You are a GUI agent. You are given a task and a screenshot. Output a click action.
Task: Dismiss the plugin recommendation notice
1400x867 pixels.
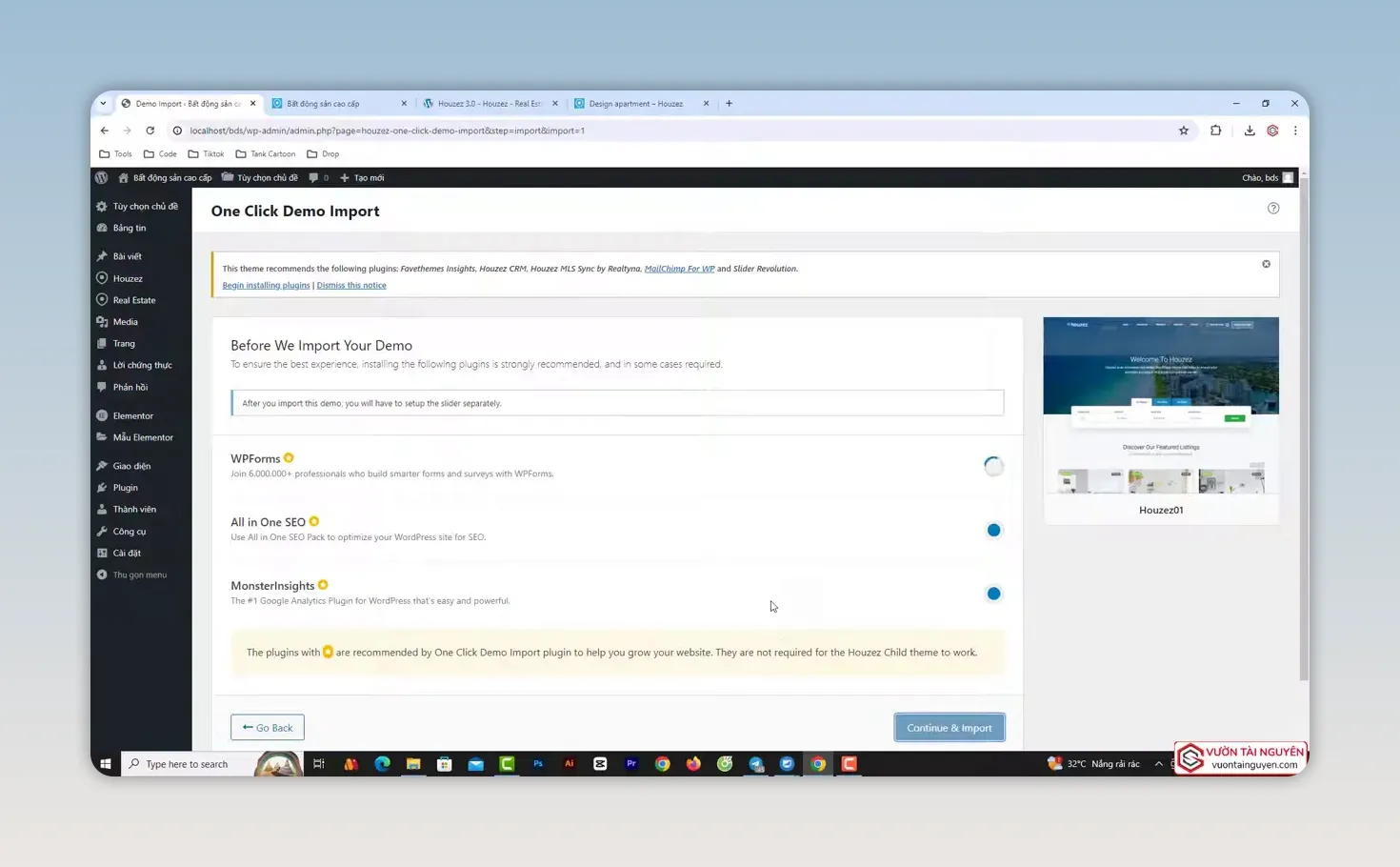tap(1266, 264)
